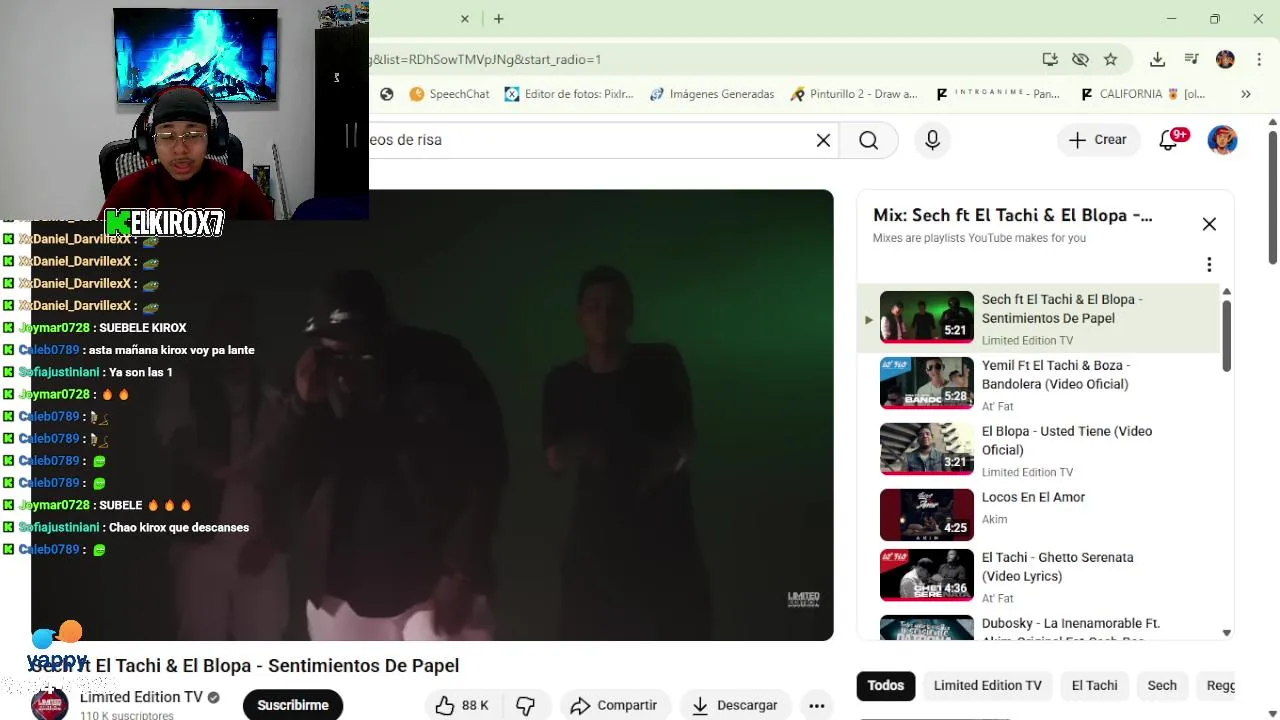Like the video with 88 K likes
Image resolution: width=1280 pixels, height=720 pixels.
(461, 706)
